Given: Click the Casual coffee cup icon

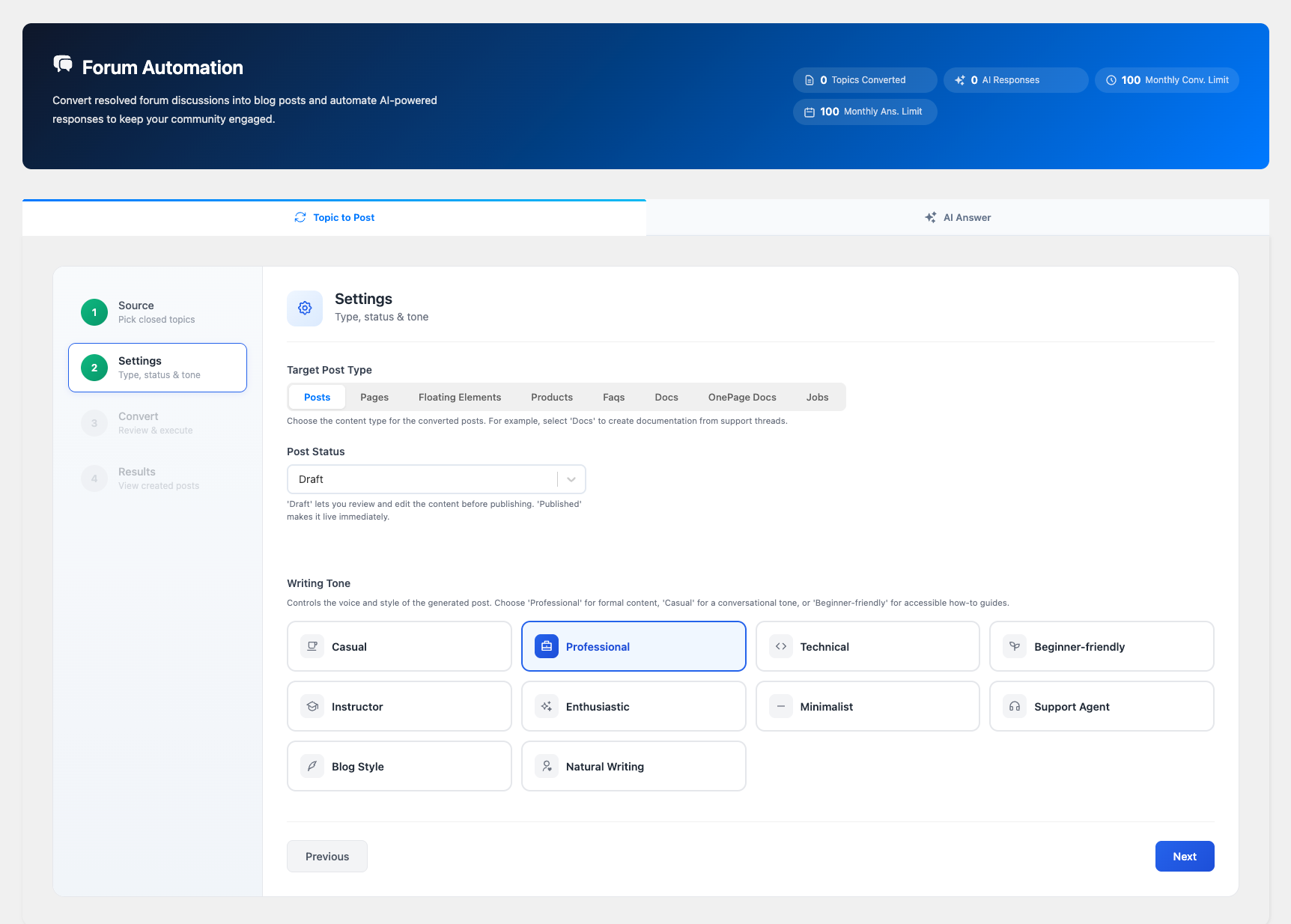Looking at the screenshot, I should pyautogui.click(x=312, y=646).
